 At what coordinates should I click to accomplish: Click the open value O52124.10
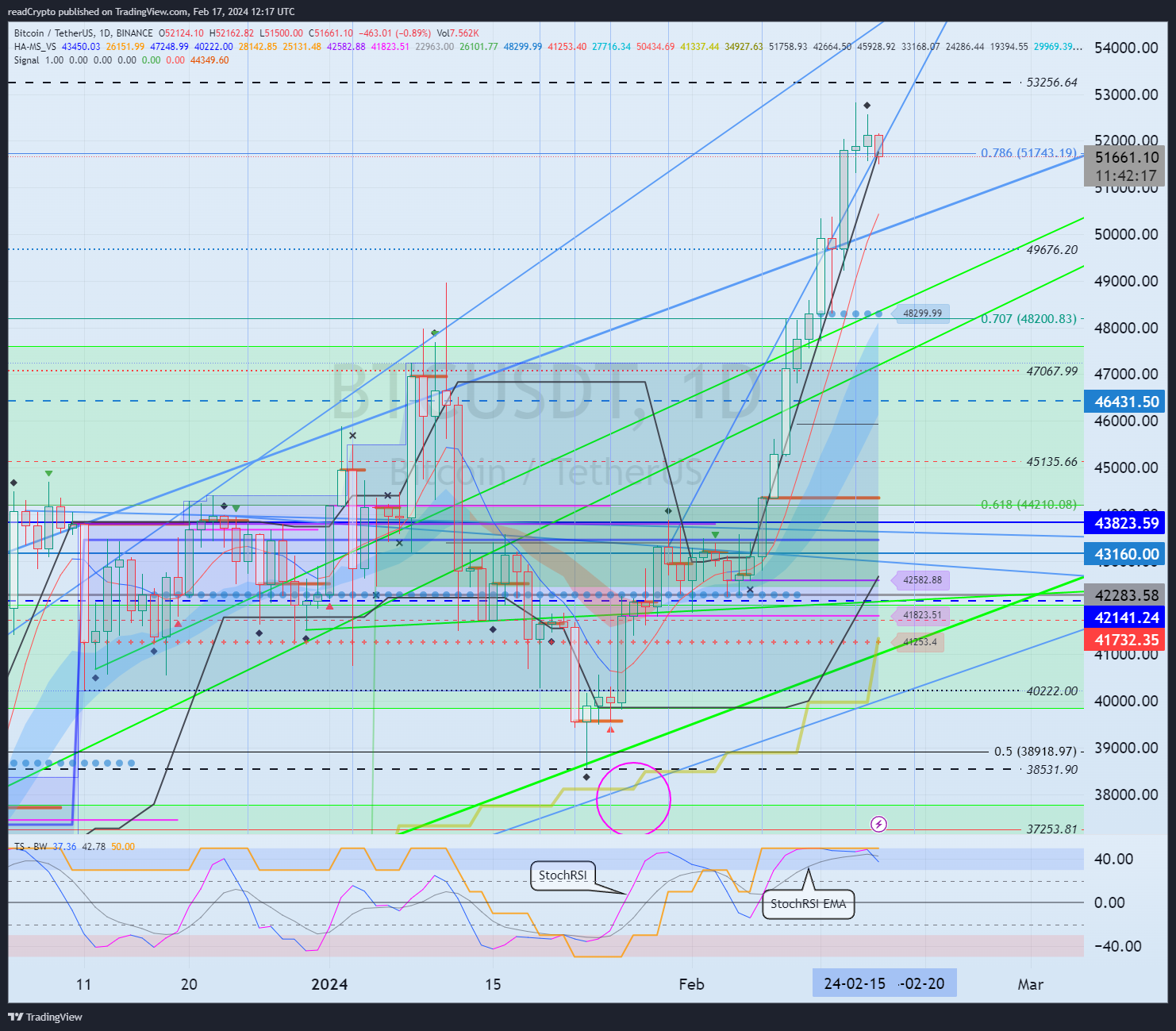(x=182, y=33)
